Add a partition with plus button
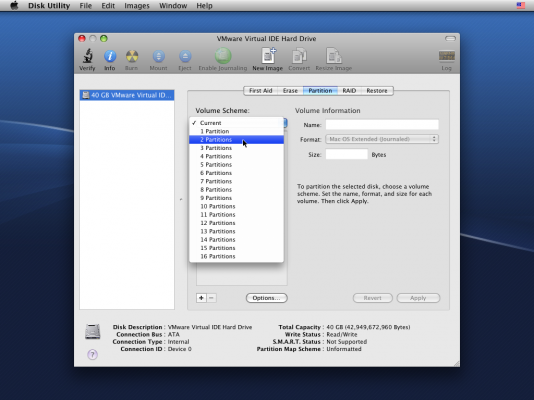 pos(201,298)
